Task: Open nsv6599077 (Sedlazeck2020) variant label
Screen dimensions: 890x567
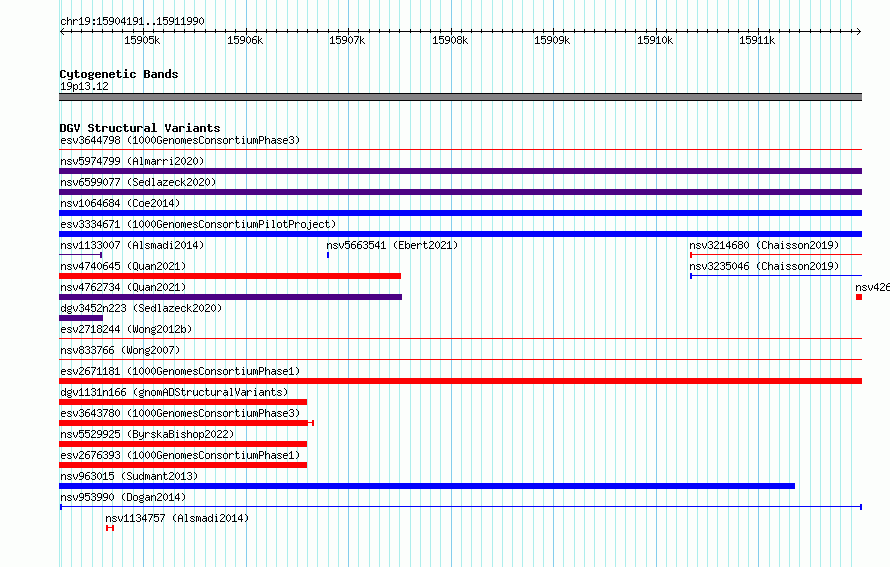Action: point(138,182)
